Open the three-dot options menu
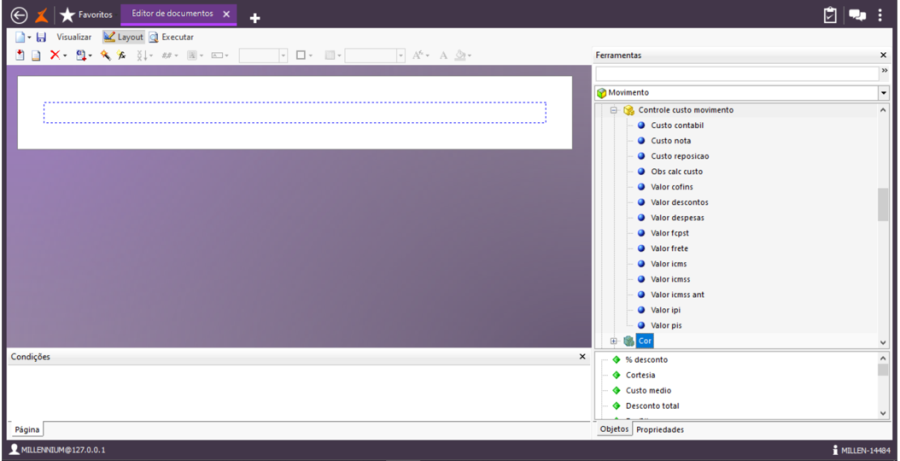 click(880, 15)
